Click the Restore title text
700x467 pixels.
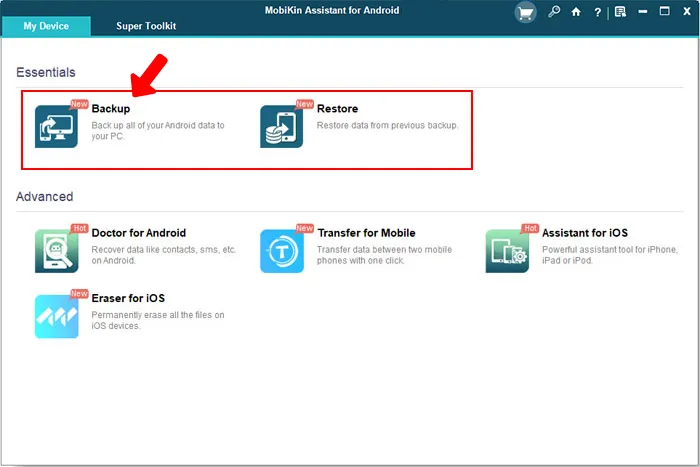coord(338,109)
